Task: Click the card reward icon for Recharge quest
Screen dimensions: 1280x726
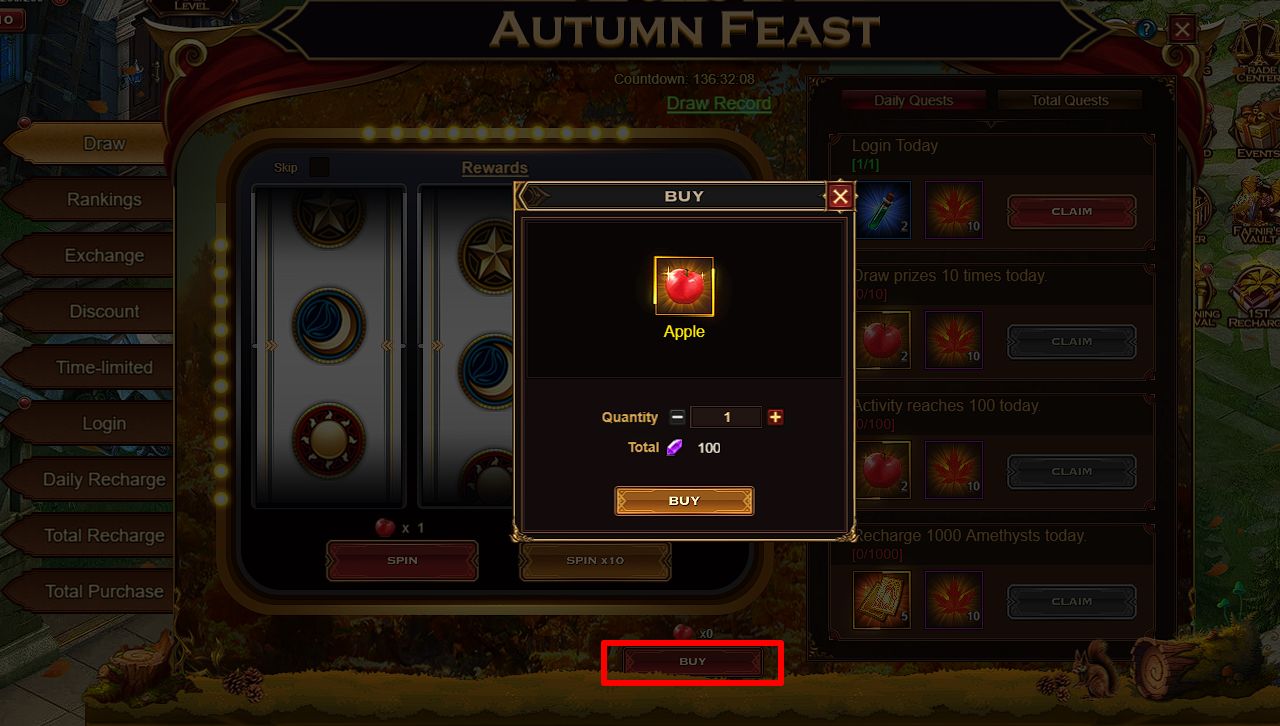Action: (x=882, y=600)
